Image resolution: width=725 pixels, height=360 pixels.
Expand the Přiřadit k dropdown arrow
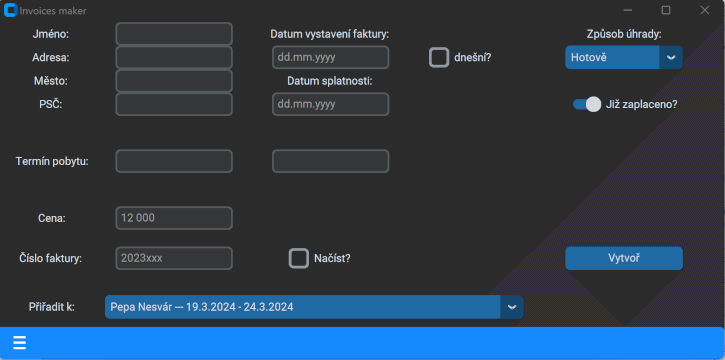512,307
